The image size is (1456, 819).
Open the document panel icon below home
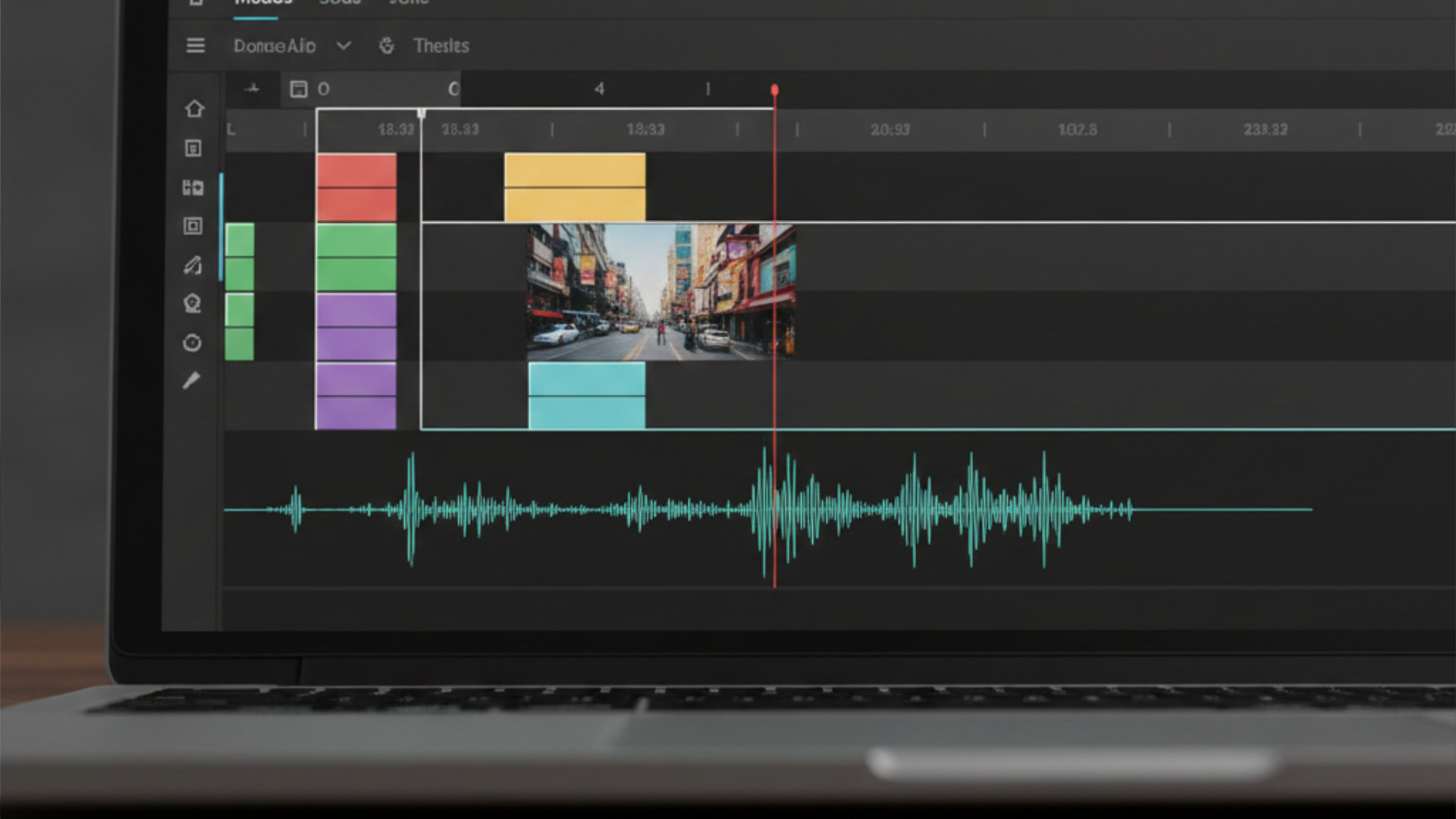pos(193,149)
